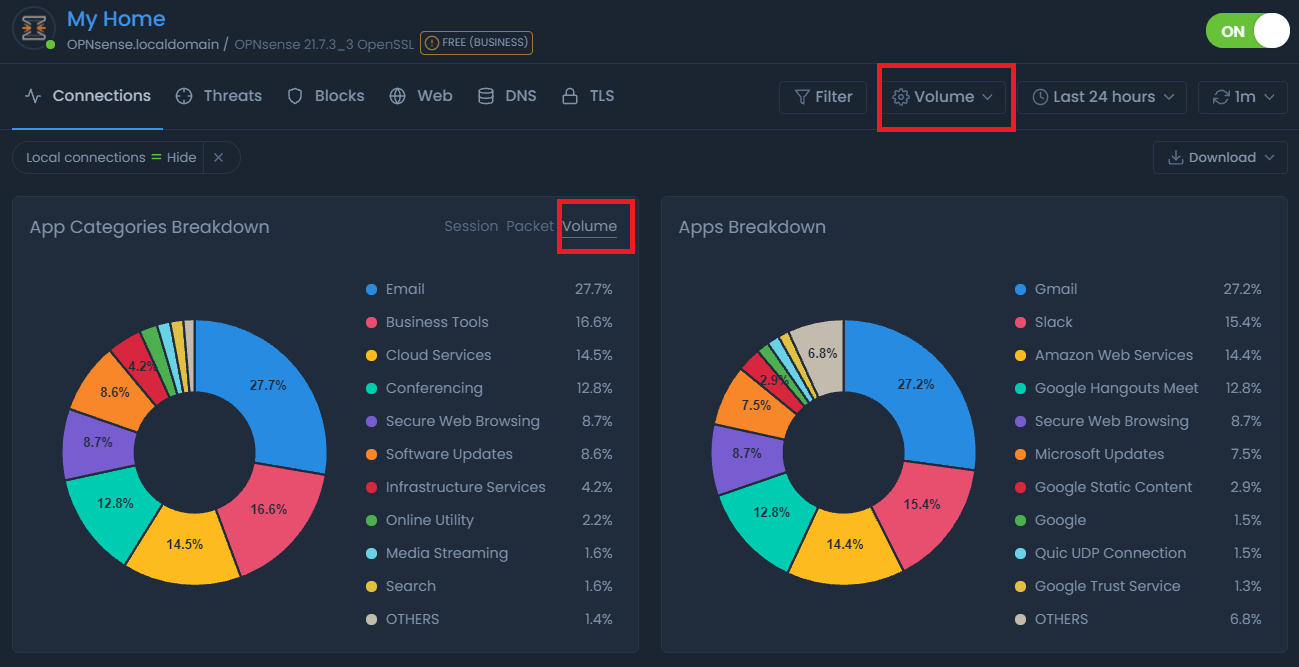Click the Filter button
This screenshot has height=667, width=1299.
pyautogui.click(x=823, y=97)
